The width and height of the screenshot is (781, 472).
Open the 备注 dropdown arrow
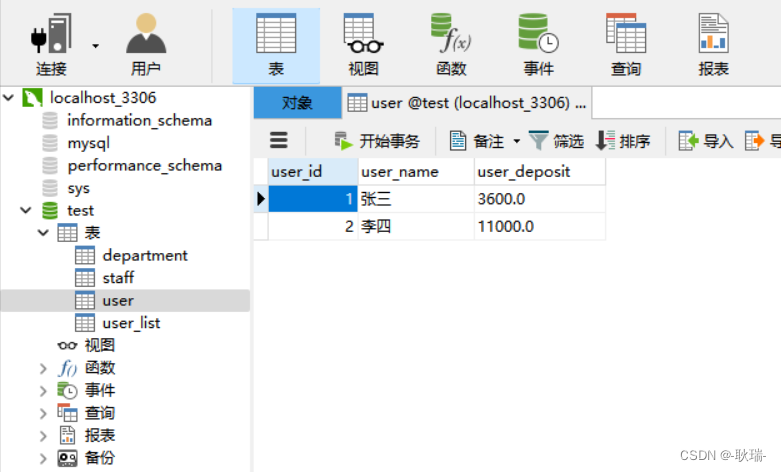click(x=517, y=141)
